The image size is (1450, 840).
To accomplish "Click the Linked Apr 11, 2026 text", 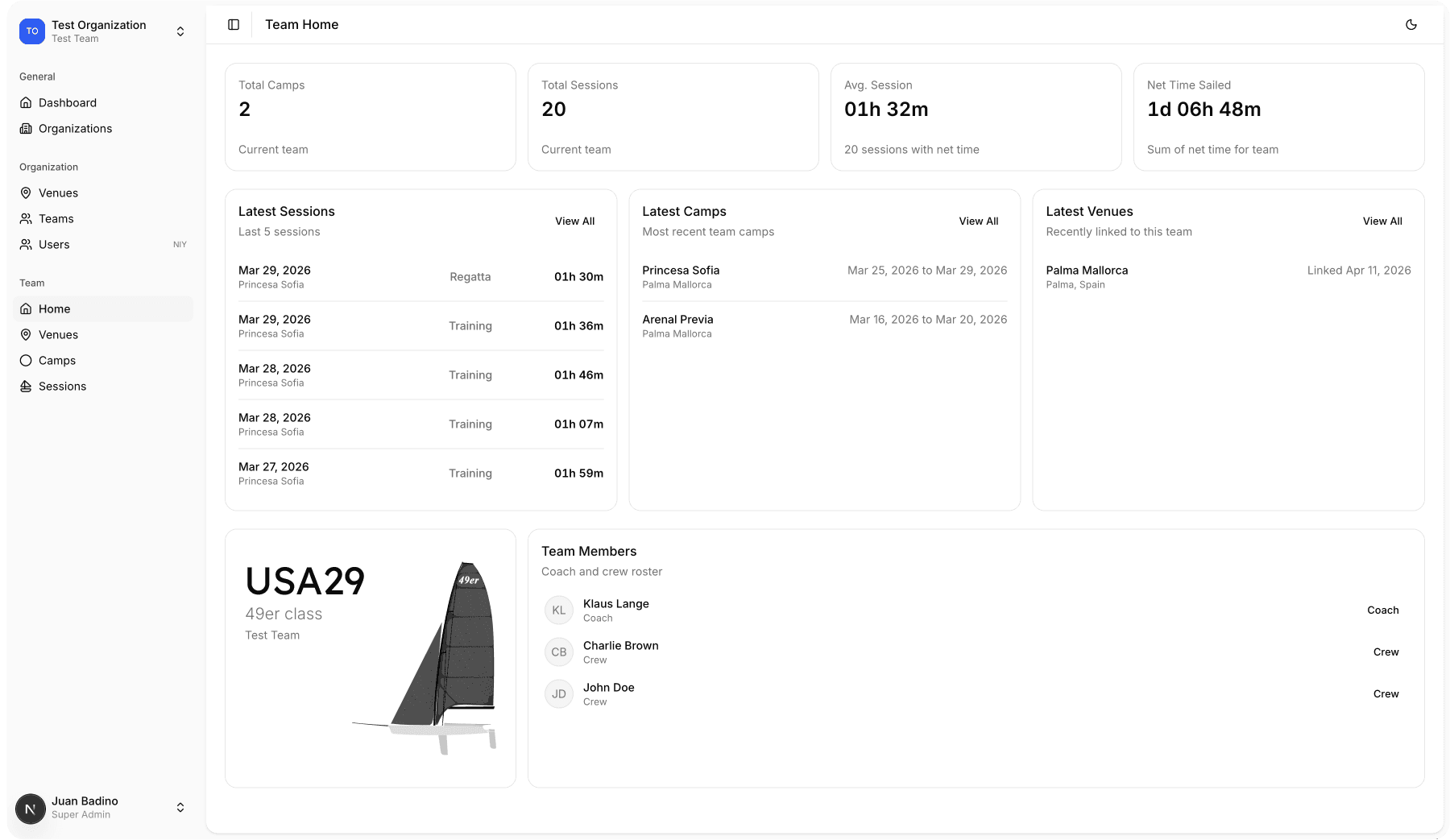I will pos(1359,271).
